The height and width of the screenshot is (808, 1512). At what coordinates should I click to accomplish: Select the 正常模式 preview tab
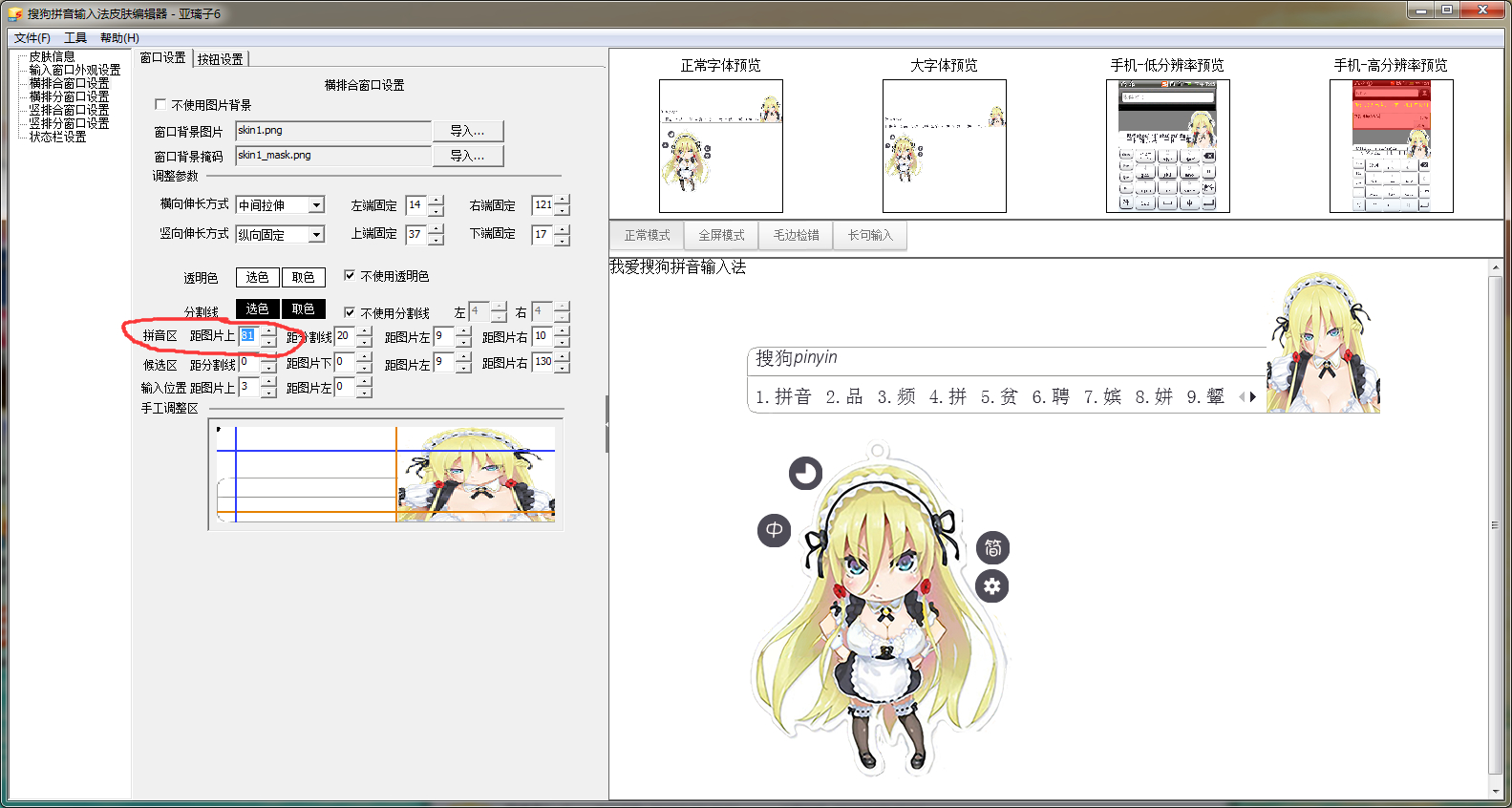point(647,235)
